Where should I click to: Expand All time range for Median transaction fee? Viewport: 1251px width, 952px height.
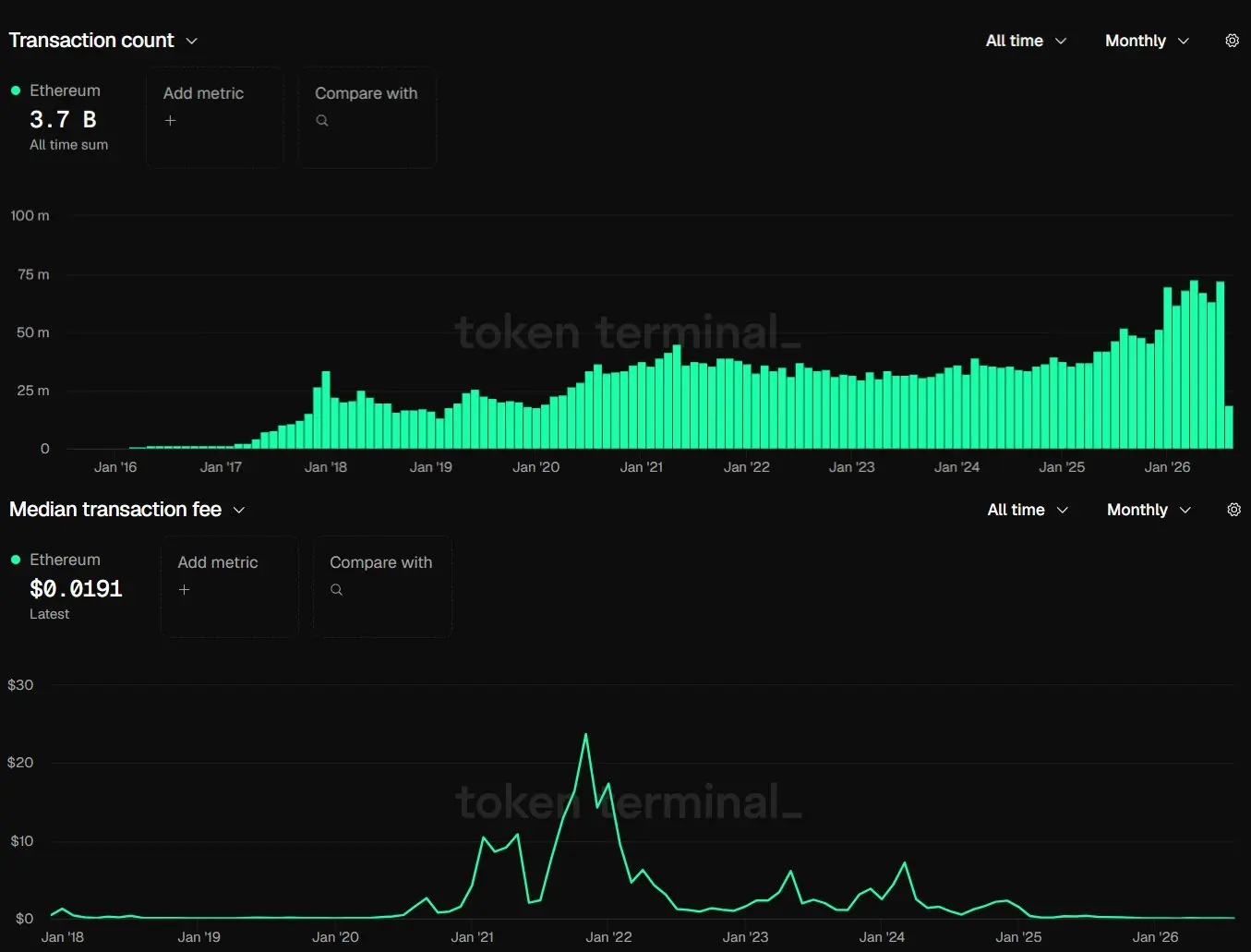click(x=1028, y=510)
